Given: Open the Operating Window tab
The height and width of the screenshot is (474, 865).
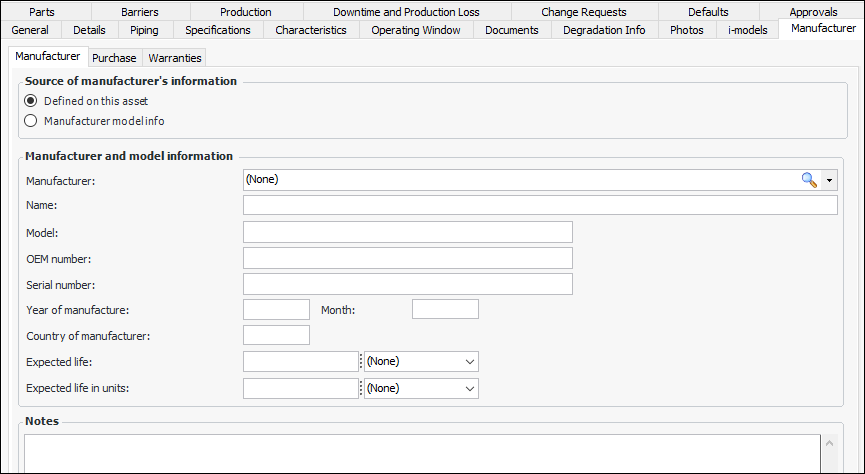Looking at the screenshot, I should tap(416, 30).
